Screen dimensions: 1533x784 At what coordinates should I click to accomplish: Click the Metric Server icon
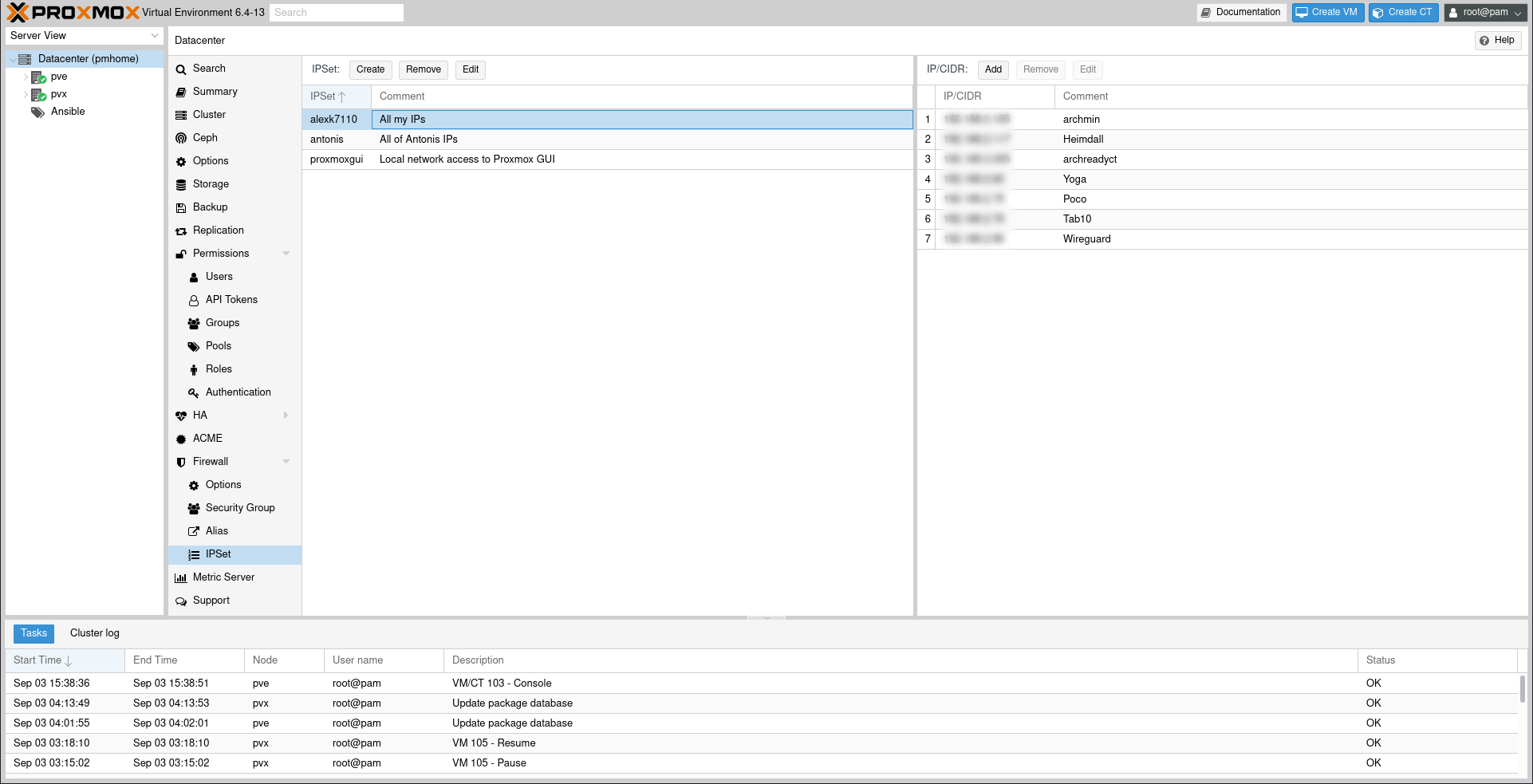coord(182,577)
